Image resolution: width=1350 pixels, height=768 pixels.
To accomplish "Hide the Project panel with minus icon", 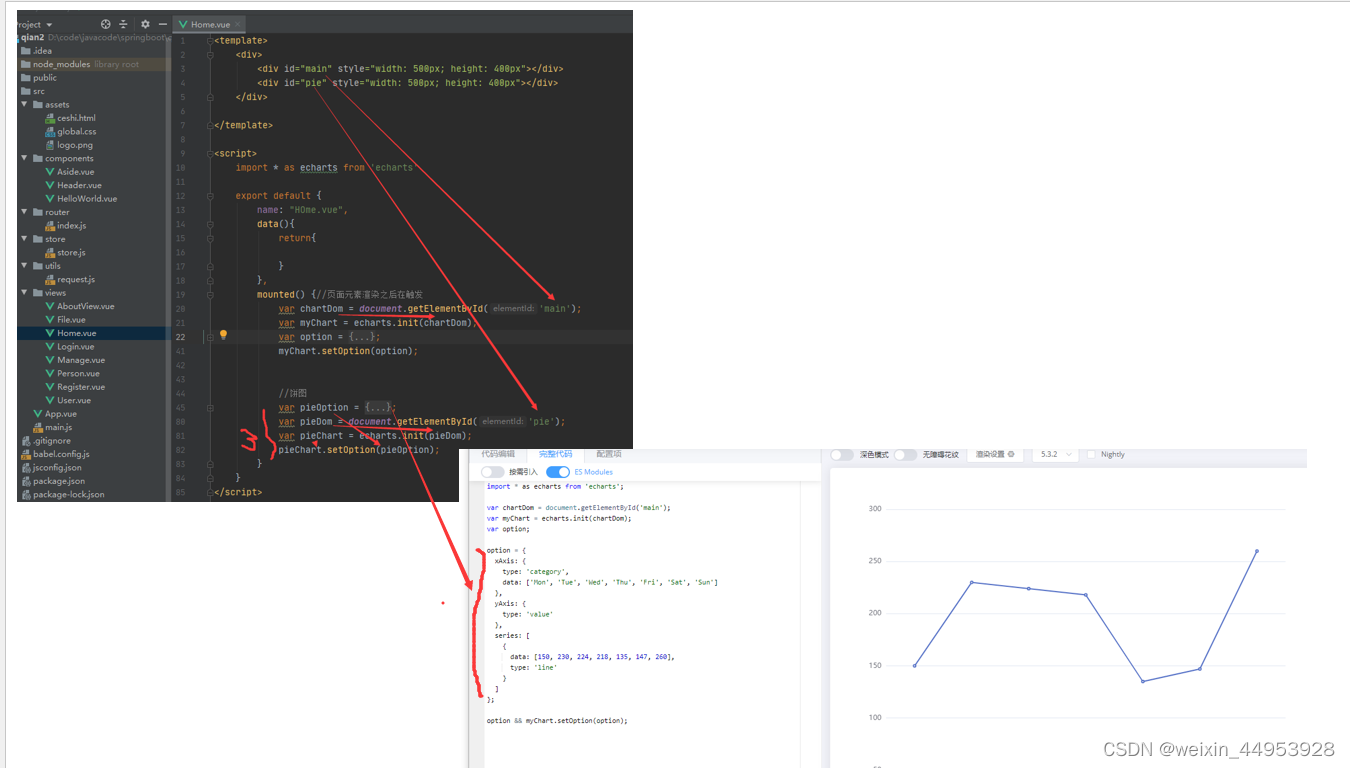I will (162, 24).
